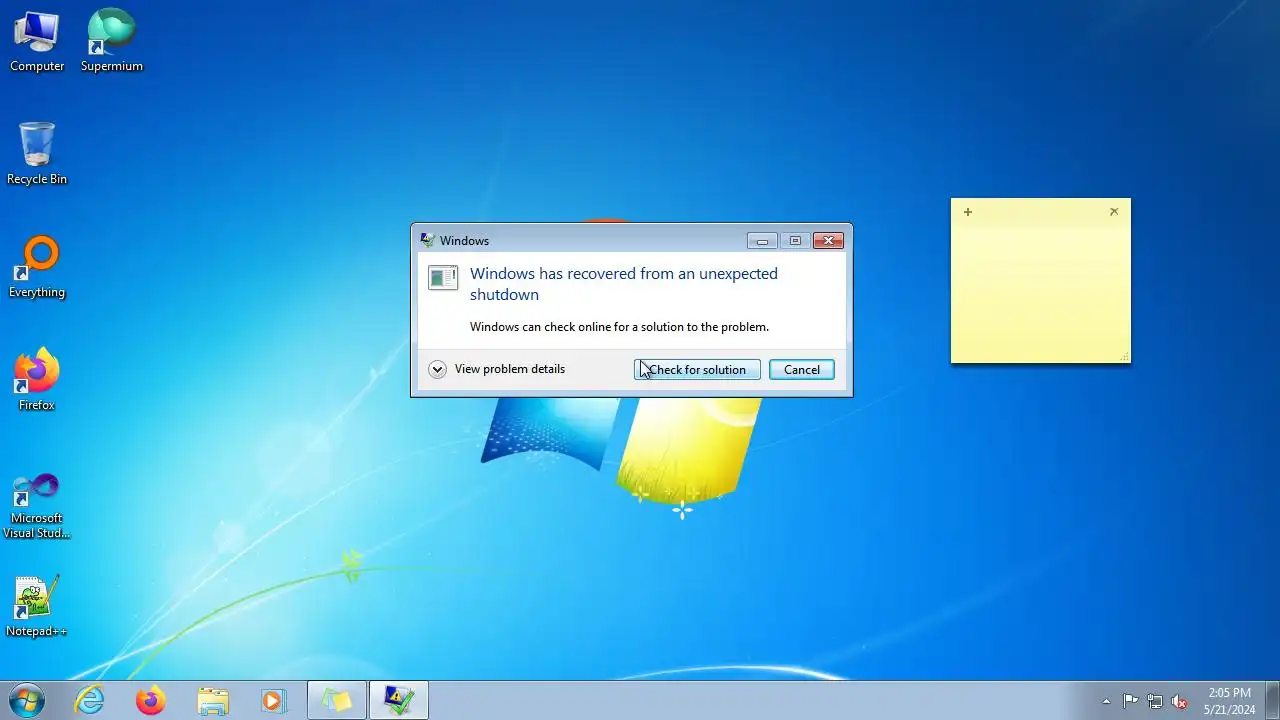Open Windows Media Player from the taskbar

click(273, 700)
